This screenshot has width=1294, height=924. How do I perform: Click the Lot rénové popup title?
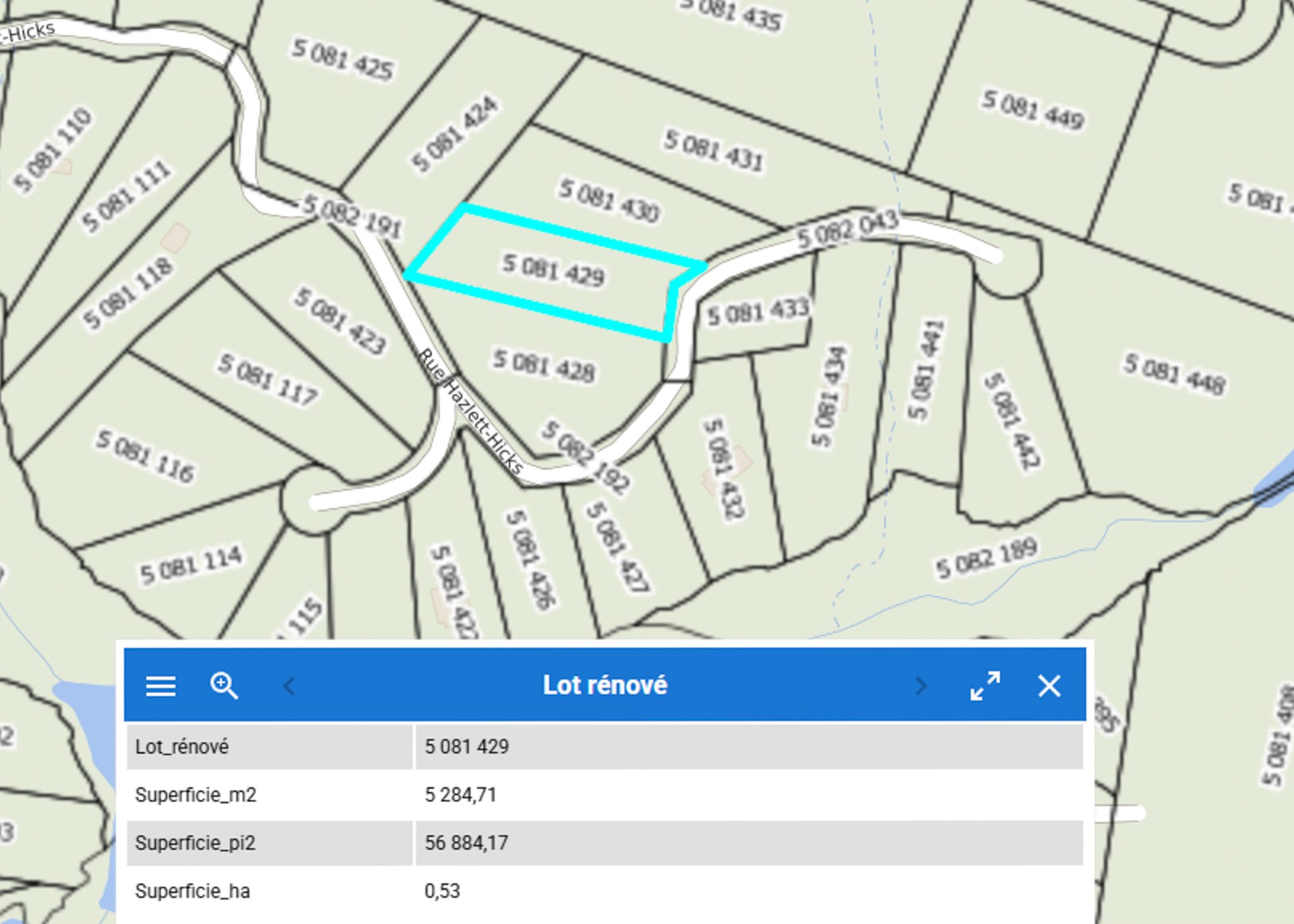tap(605, 685)
